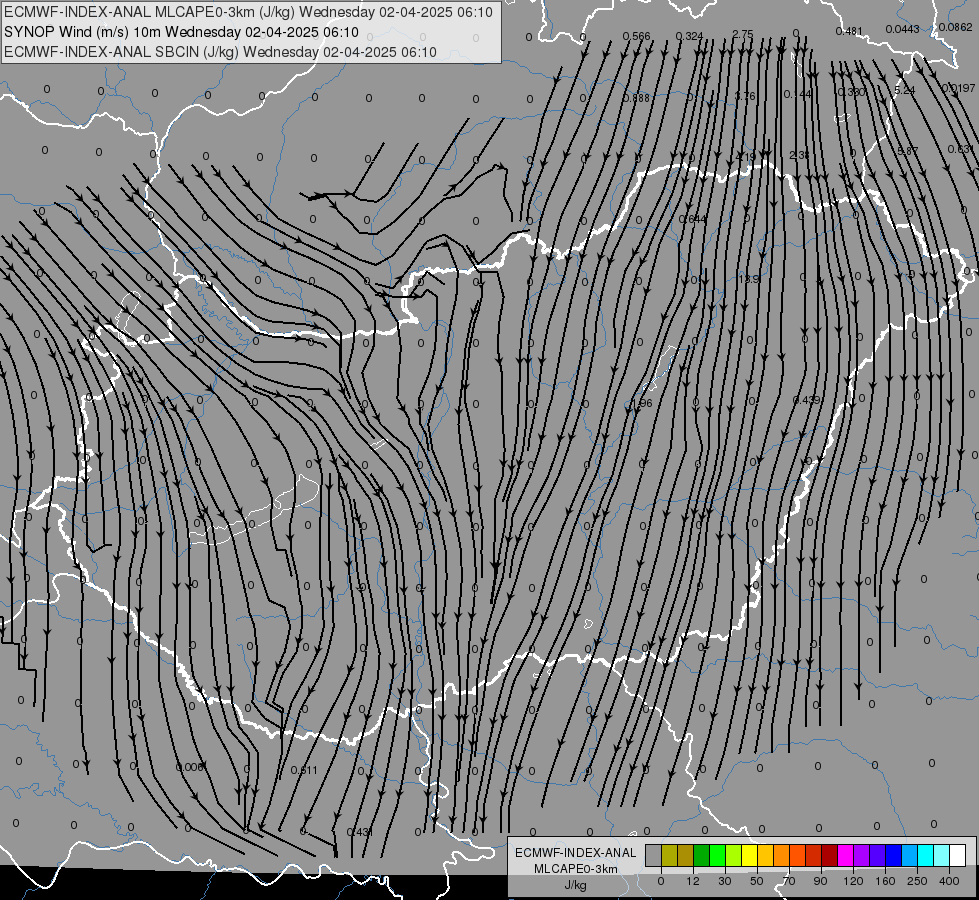Click the map value 0.431
This screenshot has height=900, width=979.
click(x=360, y=832)
